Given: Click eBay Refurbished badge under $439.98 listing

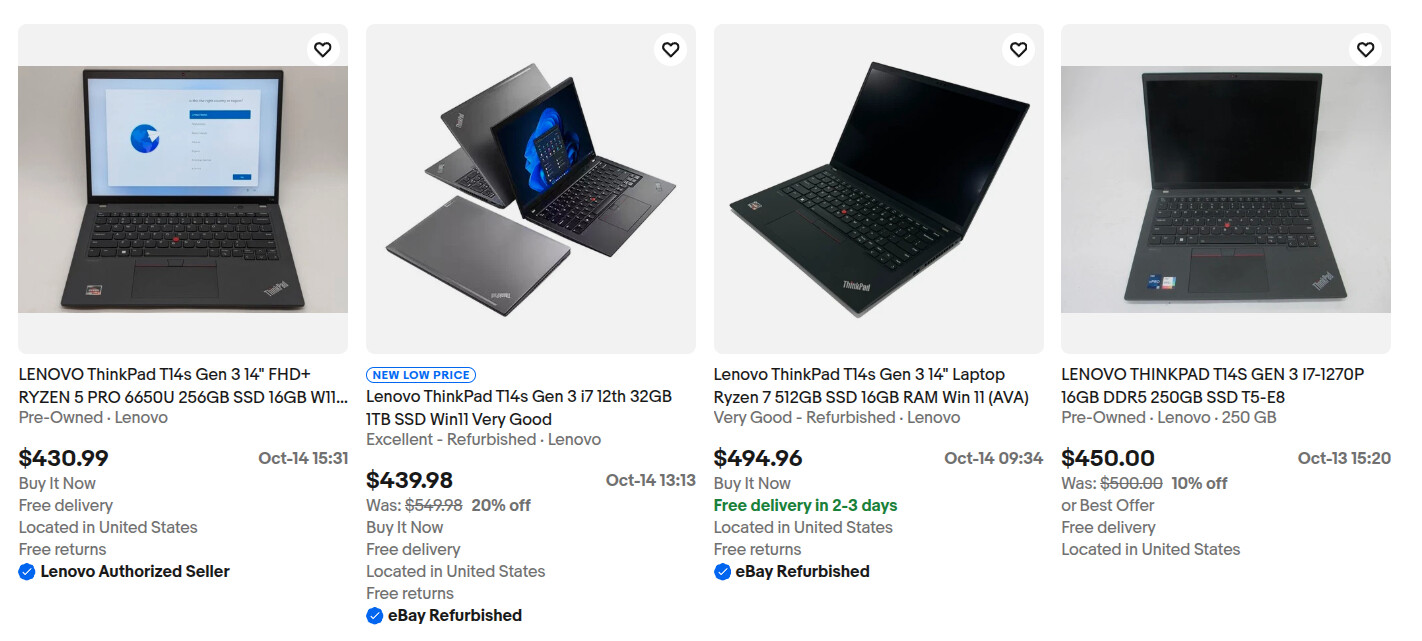Looking at the screenshot, I should pos(375,616).
